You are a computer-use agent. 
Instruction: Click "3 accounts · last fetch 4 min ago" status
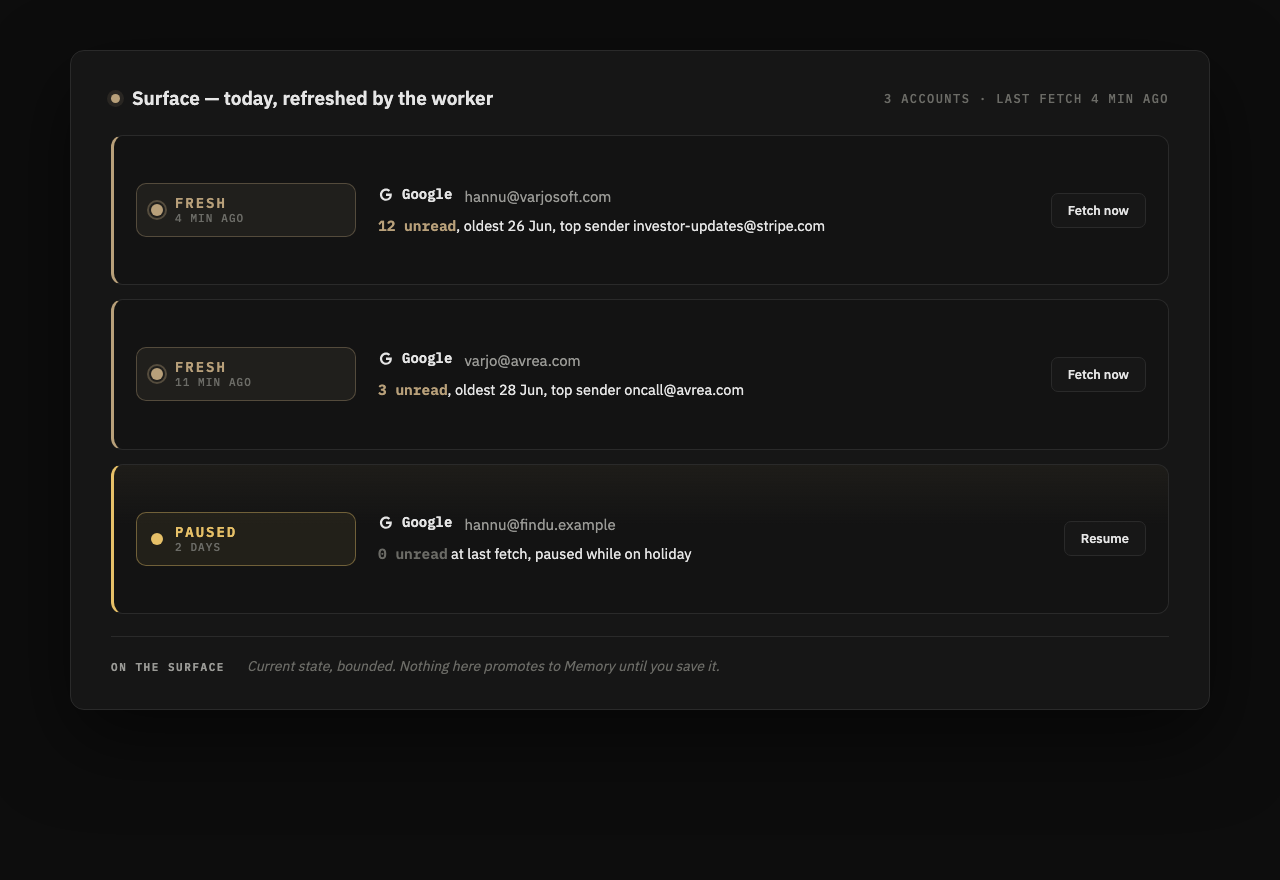(1026, 99)
